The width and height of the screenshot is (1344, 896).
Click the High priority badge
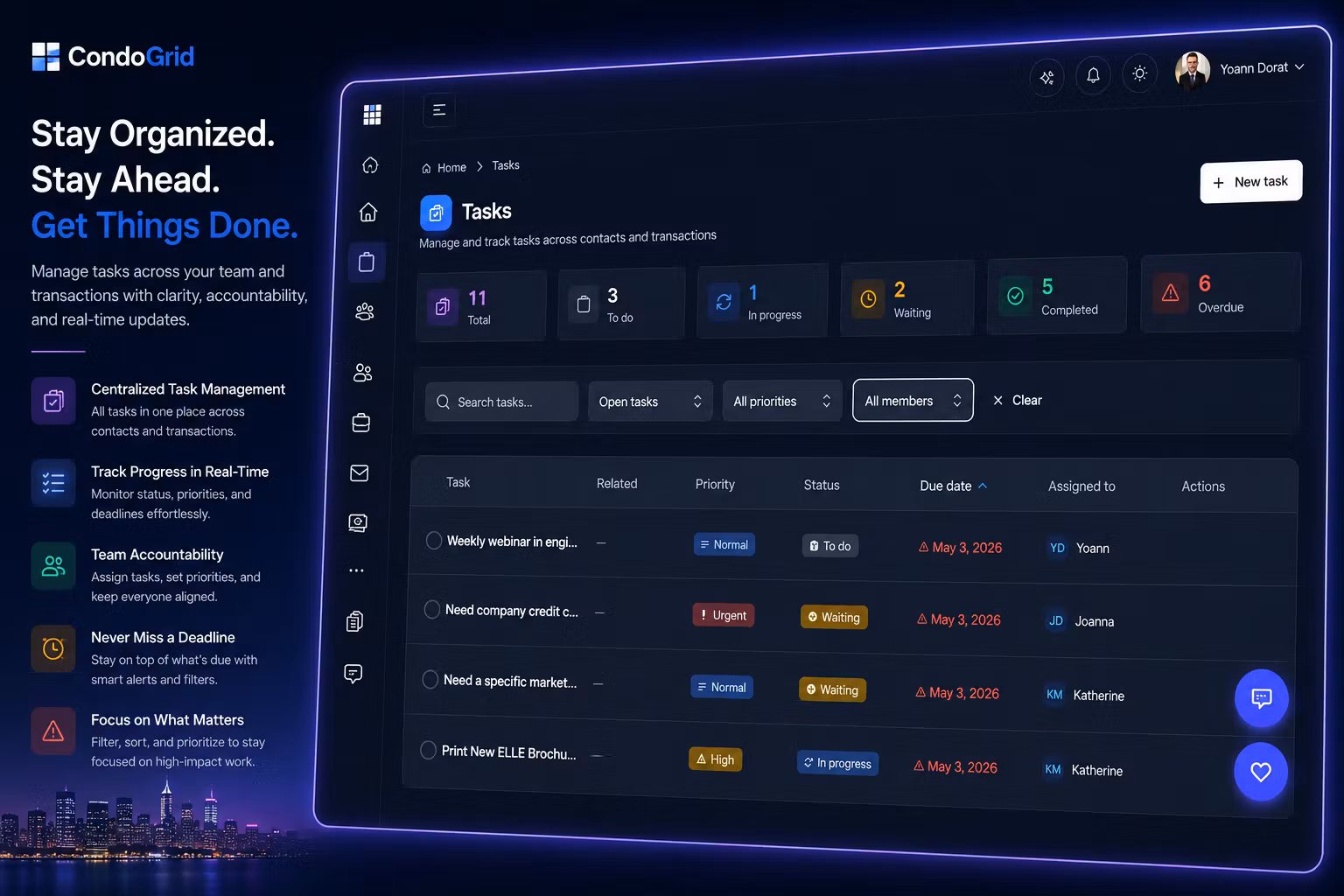click(x=715, y=759)
